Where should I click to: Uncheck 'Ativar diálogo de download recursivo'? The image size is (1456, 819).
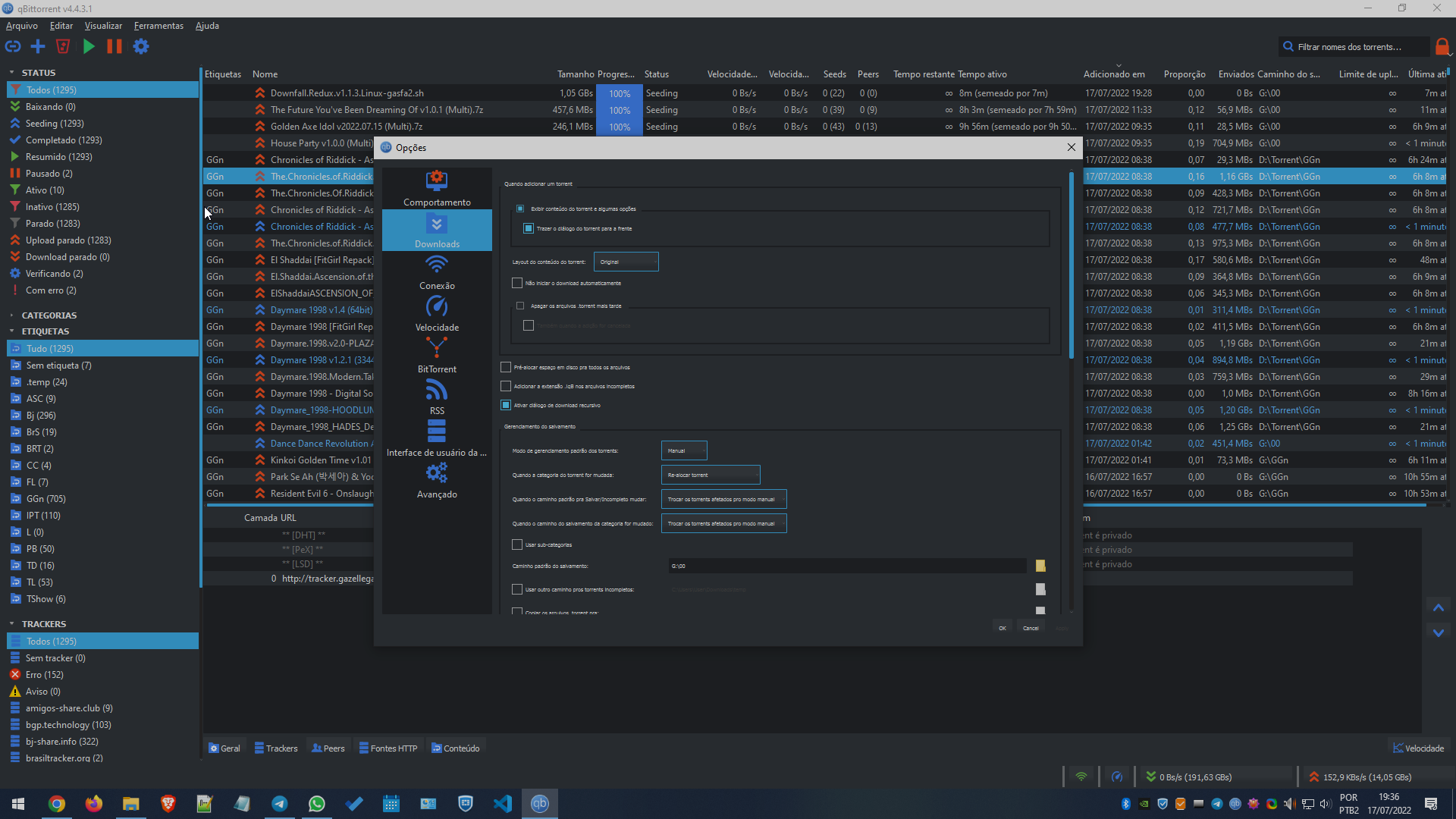point(505,405)
